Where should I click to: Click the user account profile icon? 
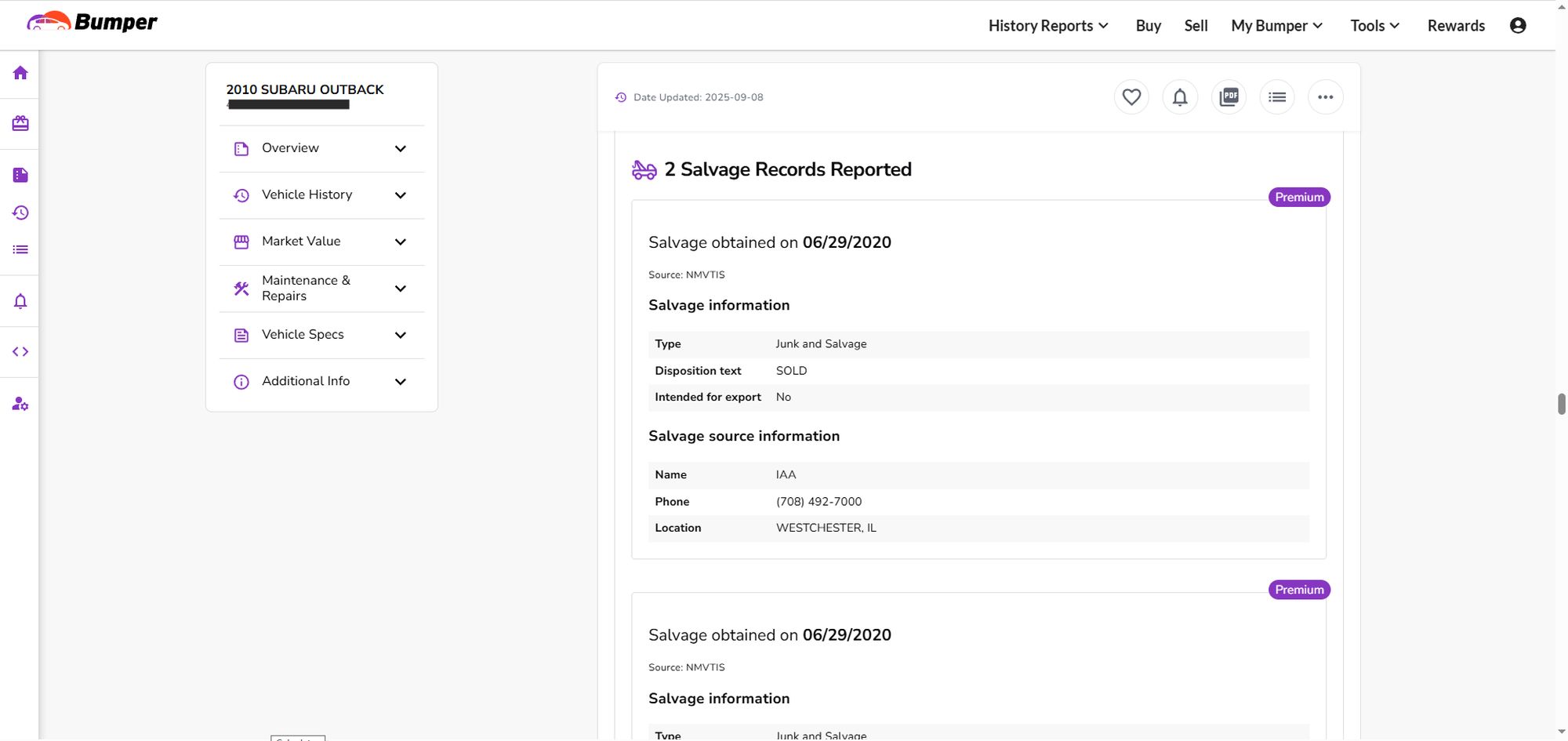[x=1518, y=26]
